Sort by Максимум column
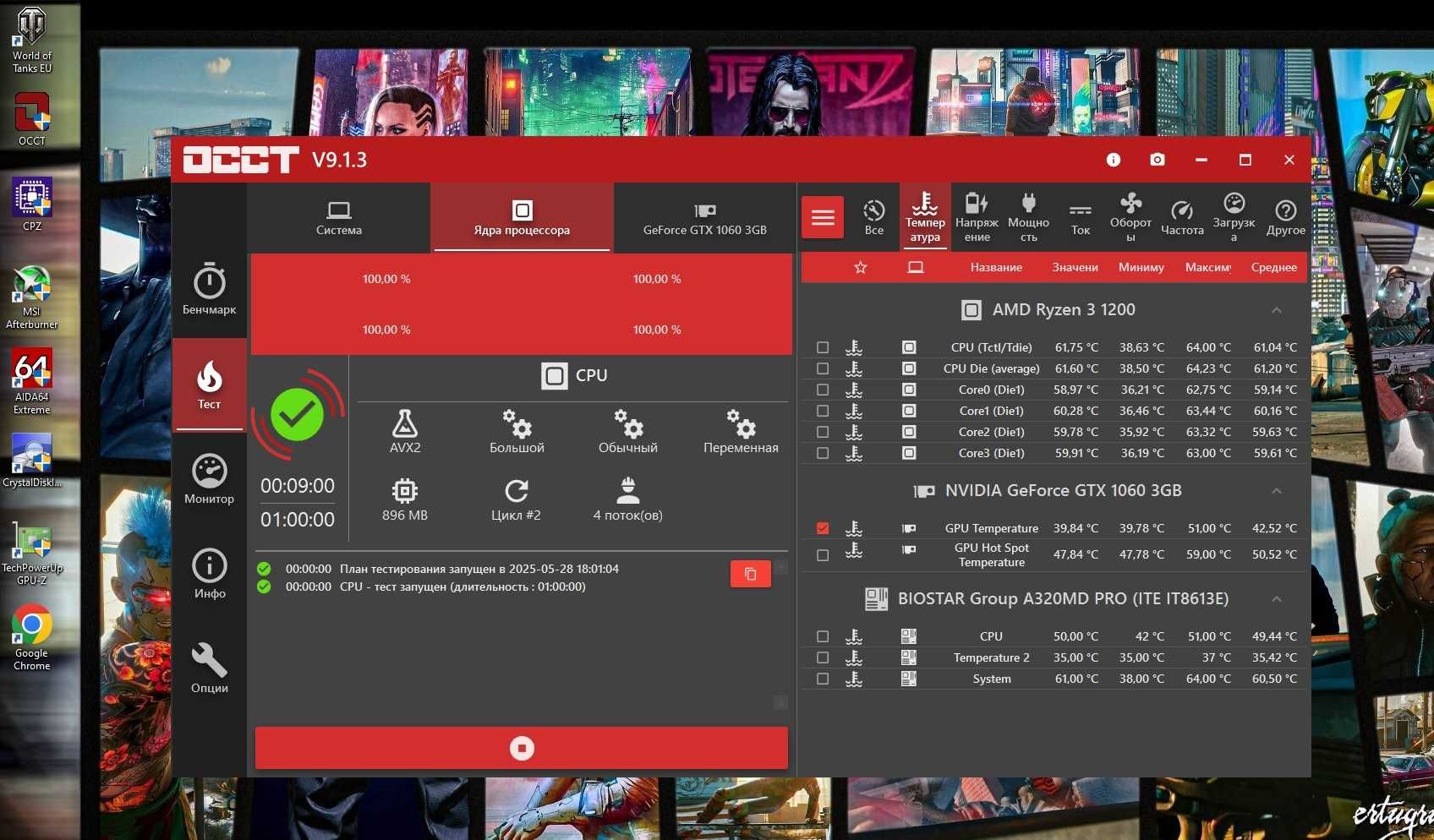Screen dimensions: 1434x840 [1207, 267]
